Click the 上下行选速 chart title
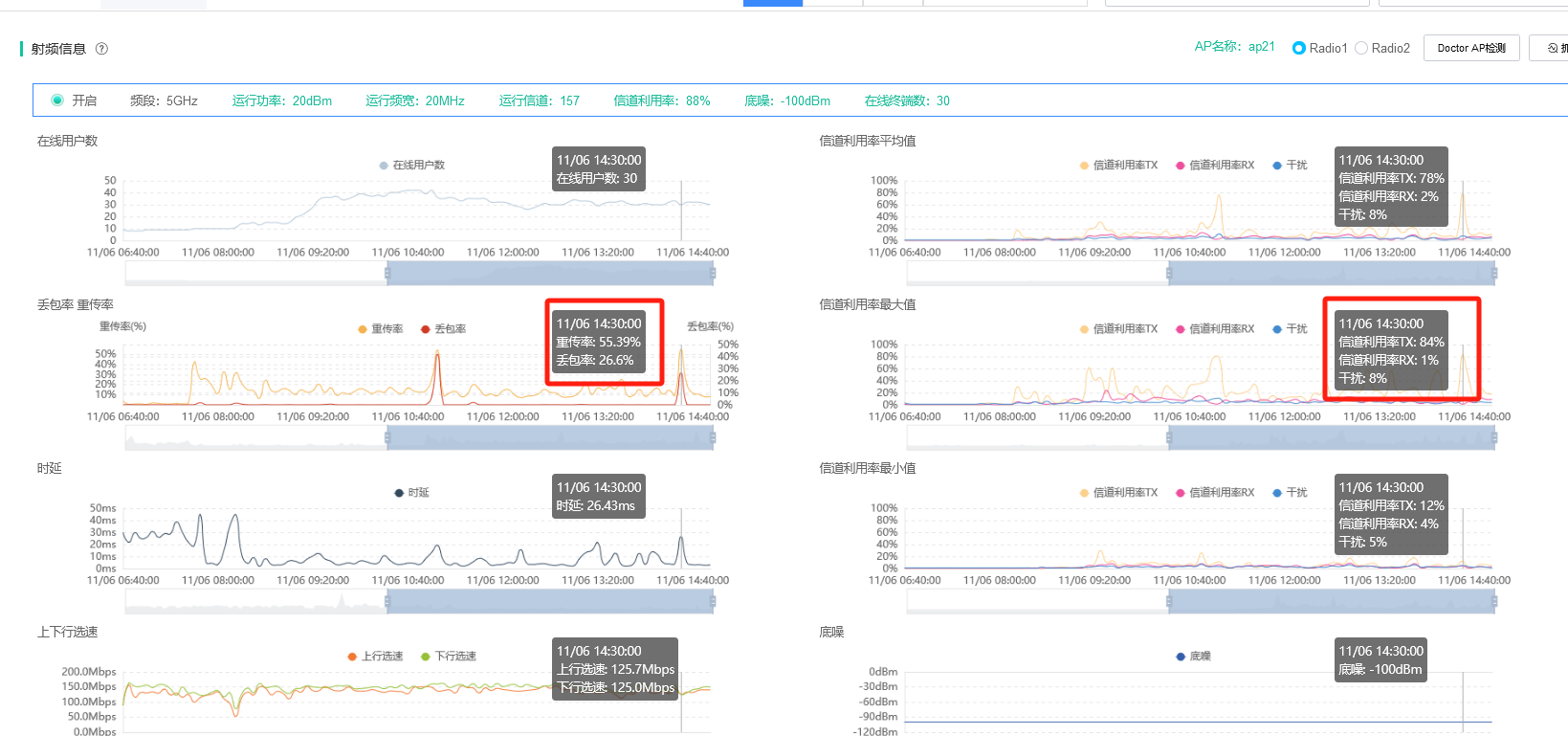Image resolution: width=1568 pixels, height=736 pixels. [x=68, y=632]
